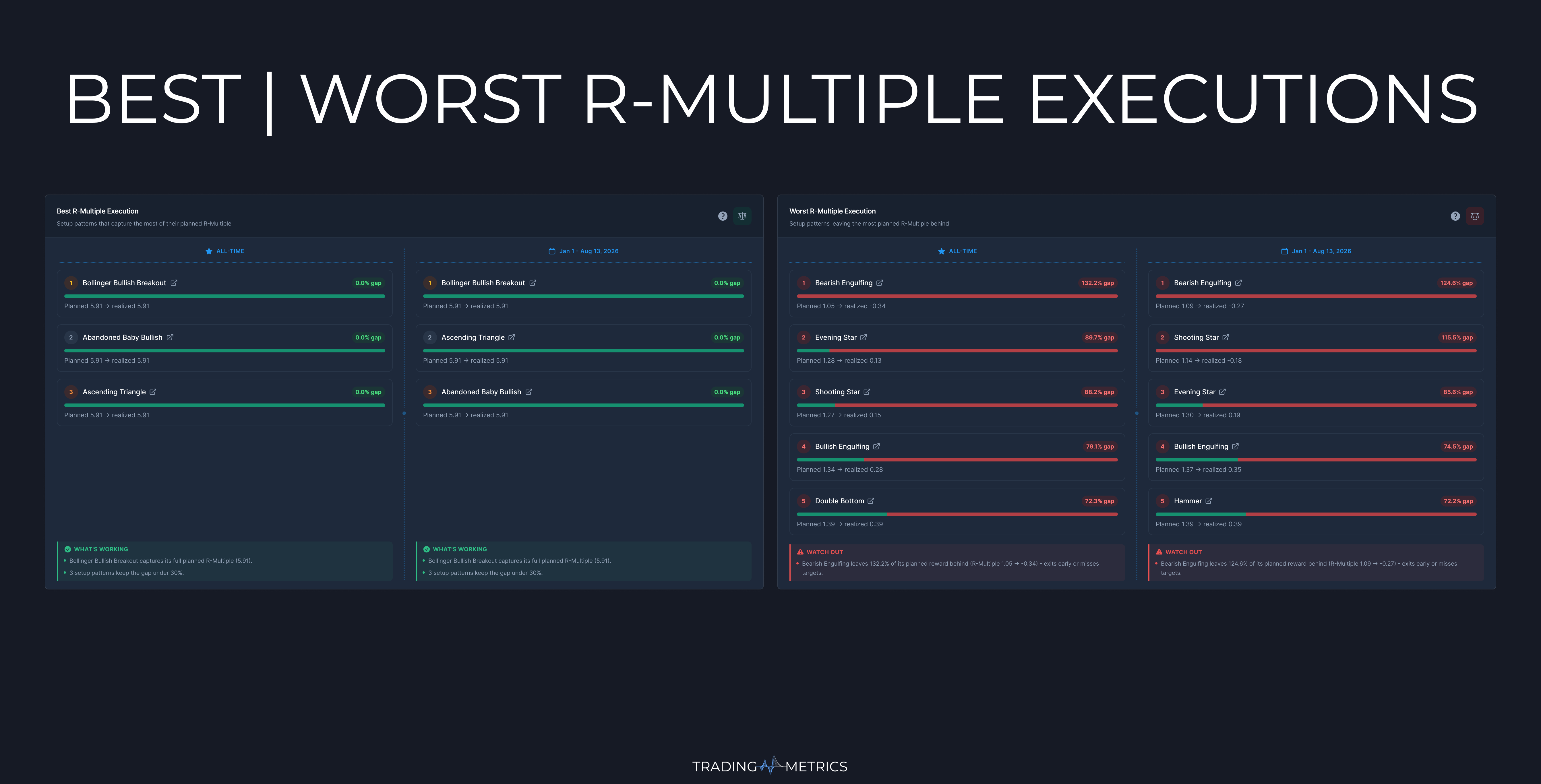
Task: Click the 'Best R-Multiple Execution' panel title
Action: [x=98, y=211]
